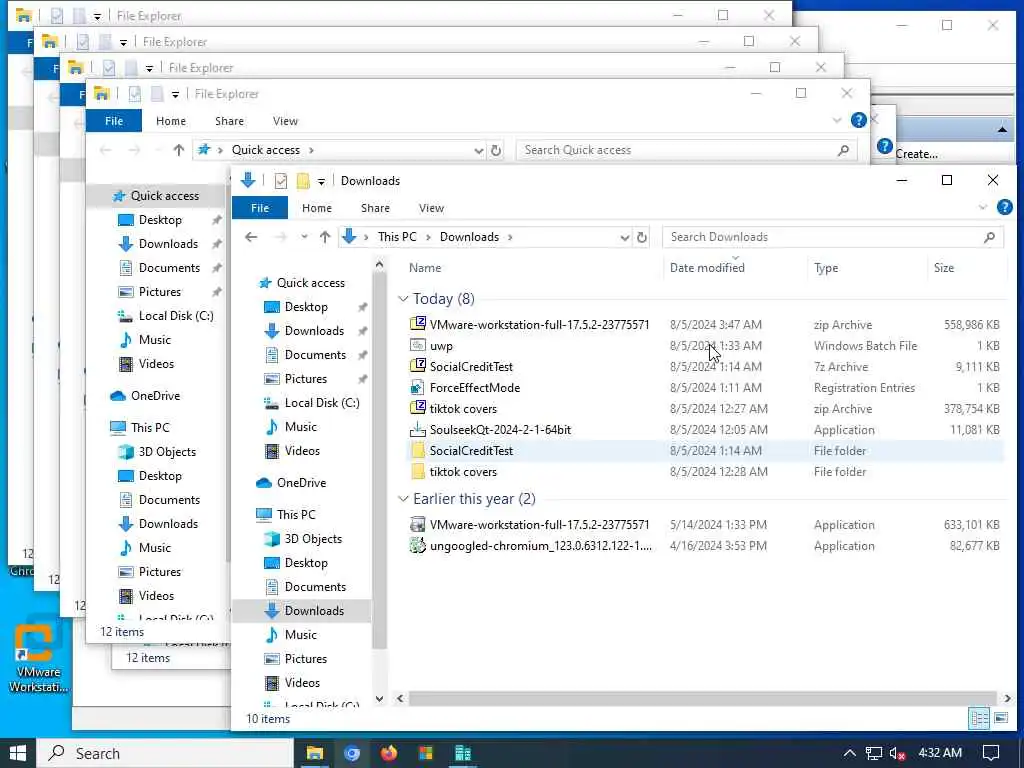Click Back arrow in Downloads window
Image resolution: width=1024 pixels, height=768 pixels.
[x=251, y=237]
